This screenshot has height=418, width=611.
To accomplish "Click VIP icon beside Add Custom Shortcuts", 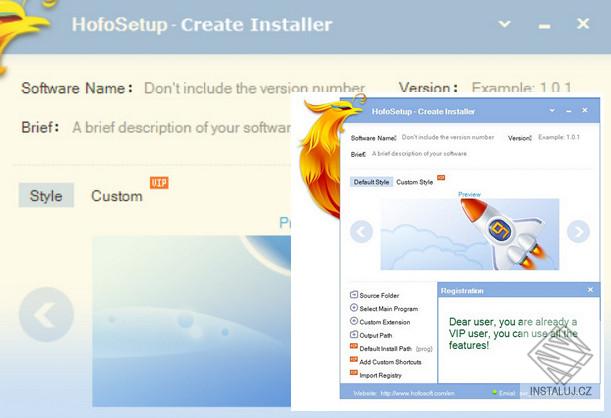I will click(354, 360).
